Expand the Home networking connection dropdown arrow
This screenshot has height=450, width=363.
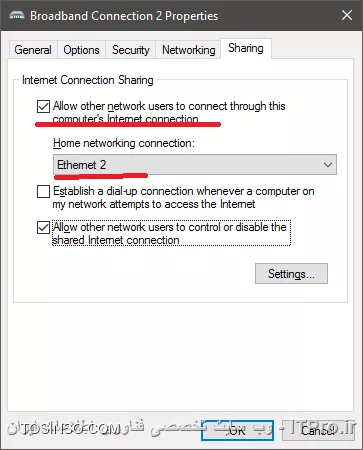(x=328, y=165)
